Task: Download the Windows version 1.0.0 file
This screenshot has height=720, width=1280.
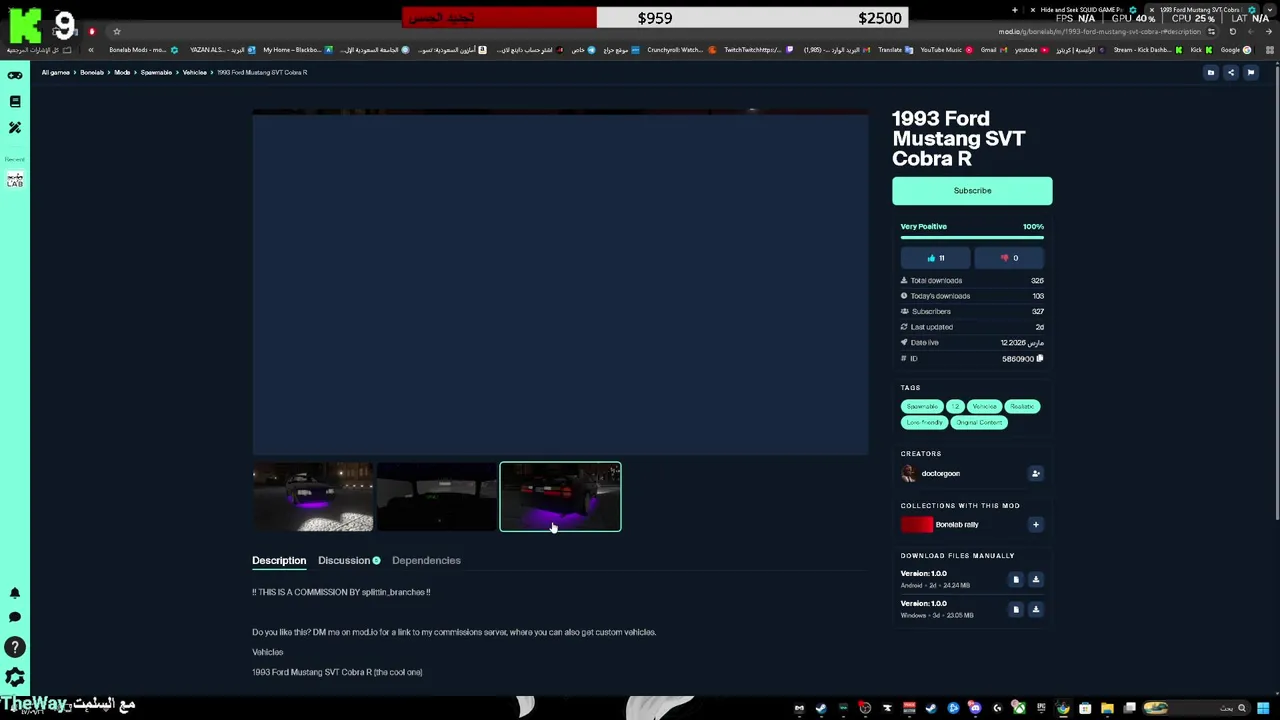Action: point(1036,609)
